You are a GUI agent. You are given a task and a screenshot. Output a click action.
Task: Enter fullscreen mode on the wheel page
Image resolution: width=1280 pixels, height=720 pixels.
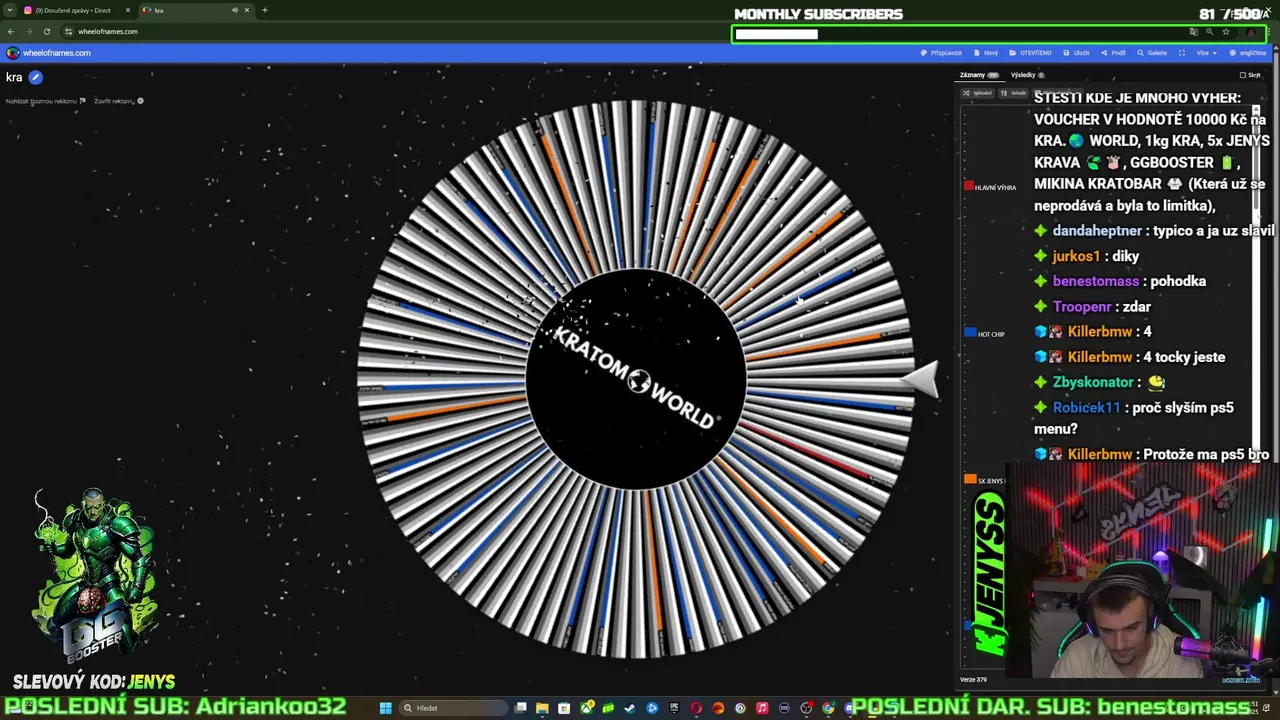tap(1182, 53)
